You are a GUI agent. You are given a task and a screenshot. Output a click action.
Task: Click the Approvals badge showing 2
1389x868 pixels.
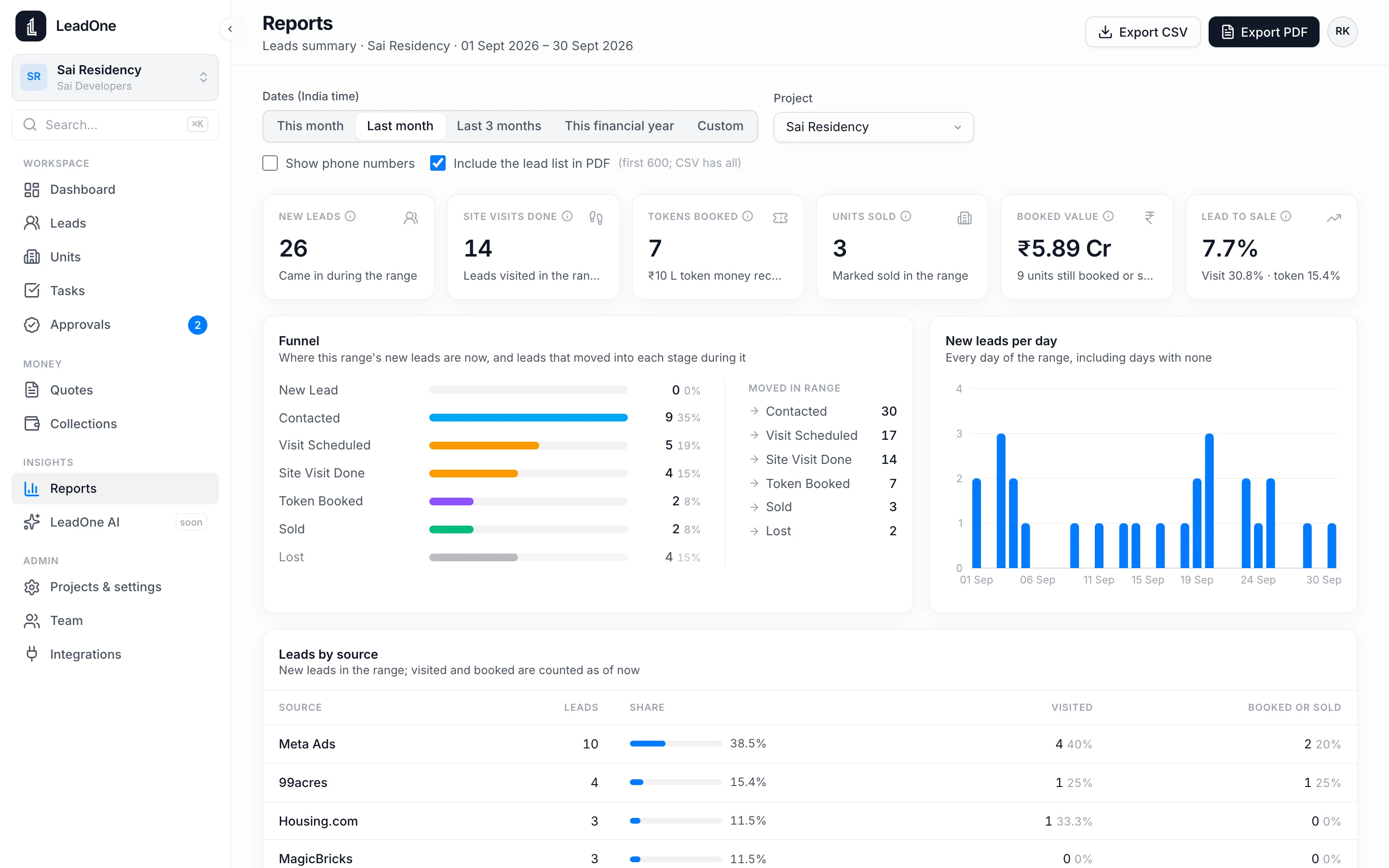click(x=197, y=325)
